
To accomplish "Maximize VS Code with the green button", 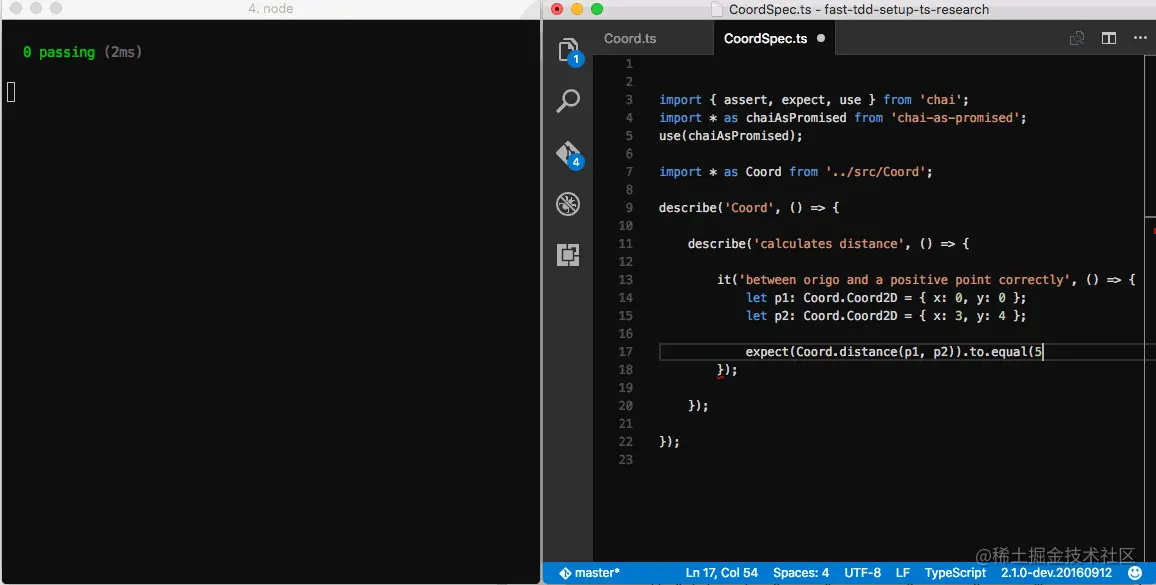I will point(597,10).
